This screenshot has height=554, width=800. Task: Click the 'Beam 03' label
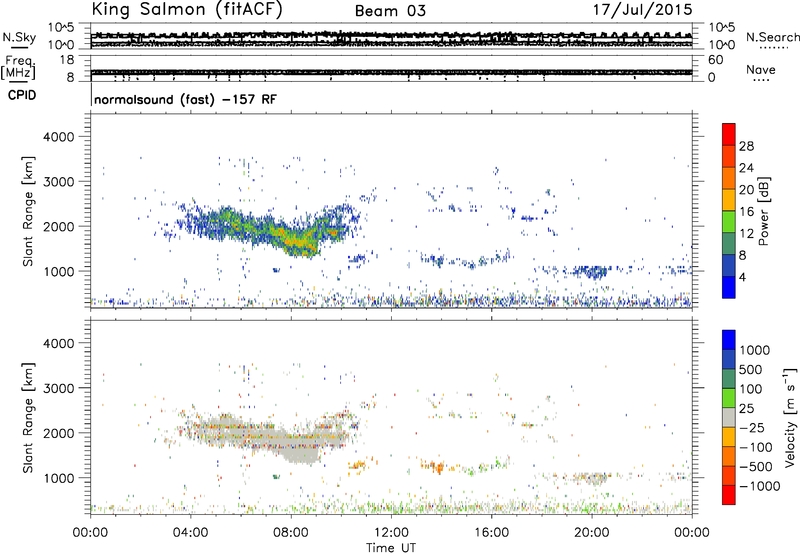click(x=390, y=11)
